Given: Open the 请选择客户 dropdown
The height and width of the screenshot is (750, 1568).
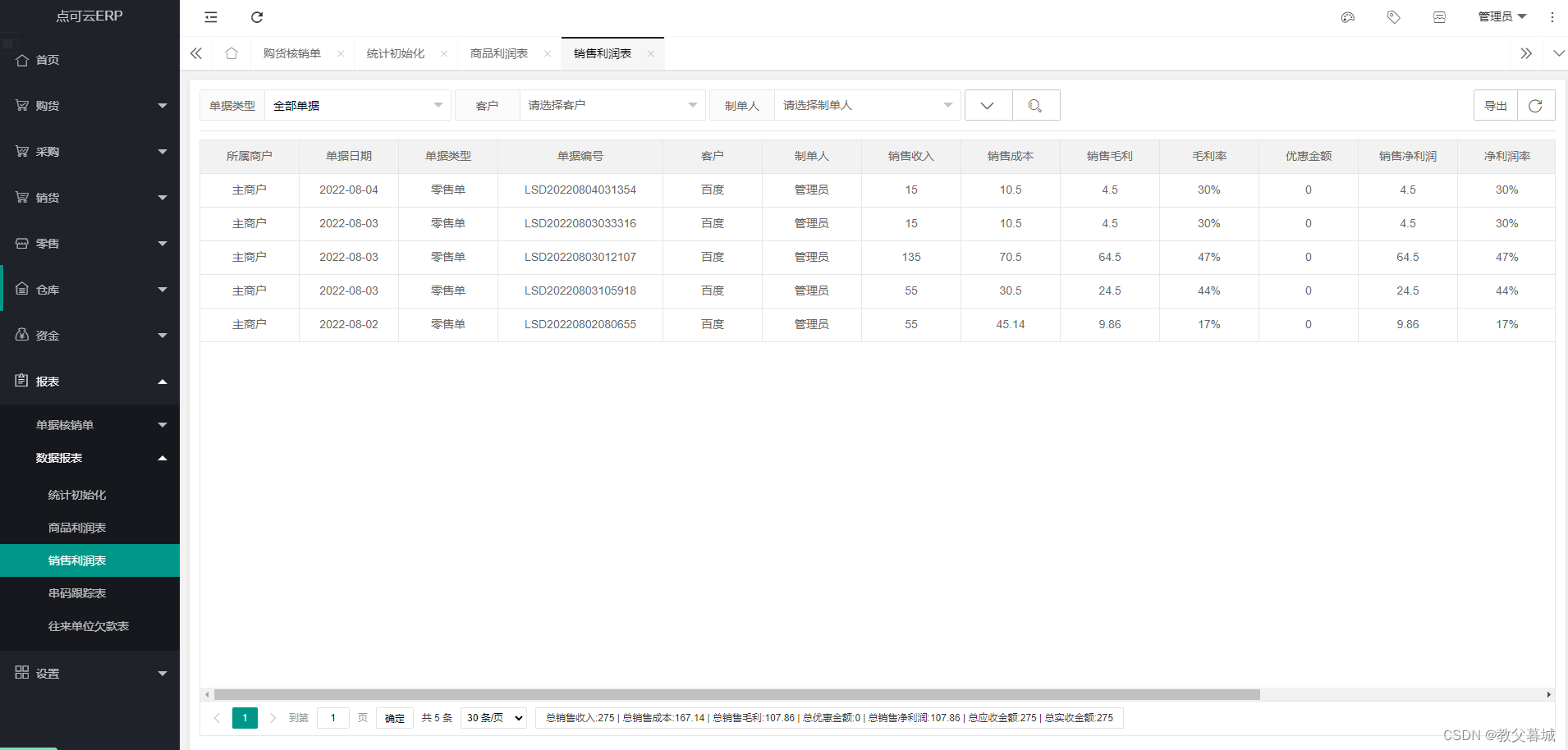Looking at the screenshot, I should click(612, 105).
